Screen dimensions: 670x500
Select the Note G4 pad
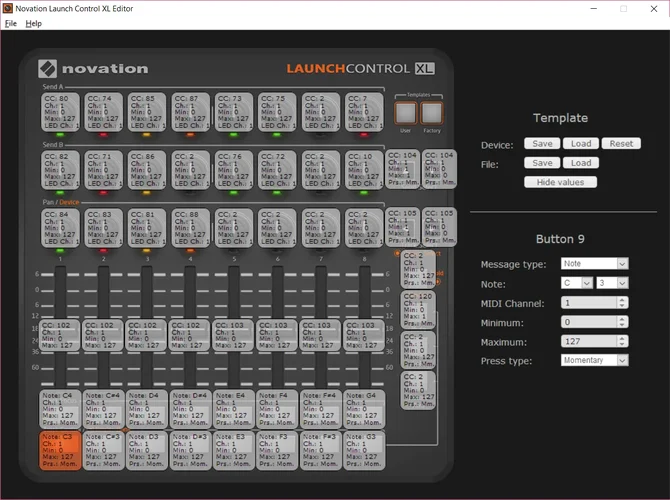click(364, 409)
